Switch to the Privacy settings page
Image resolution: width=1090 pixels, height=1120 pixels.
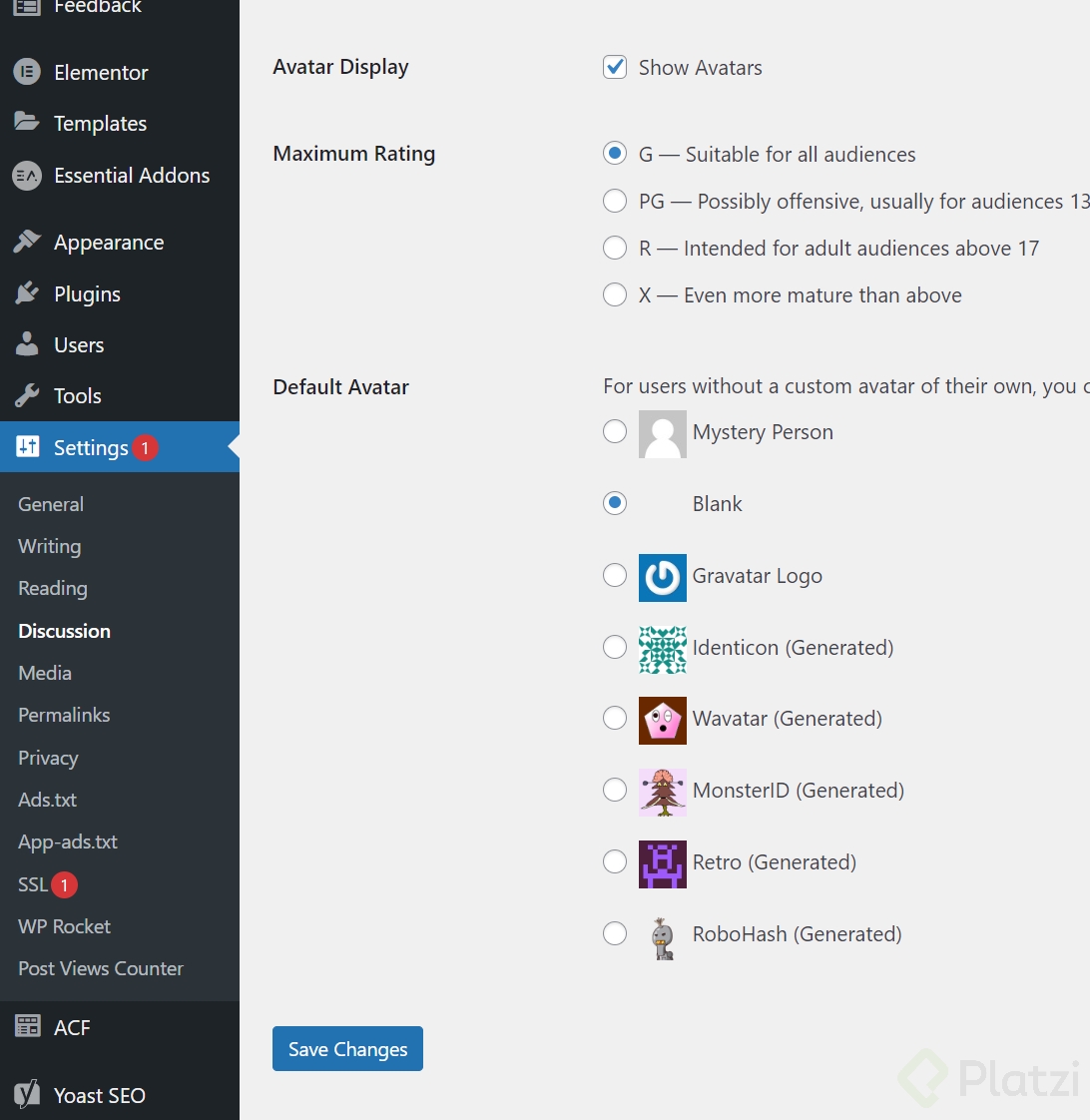point(47,758)
